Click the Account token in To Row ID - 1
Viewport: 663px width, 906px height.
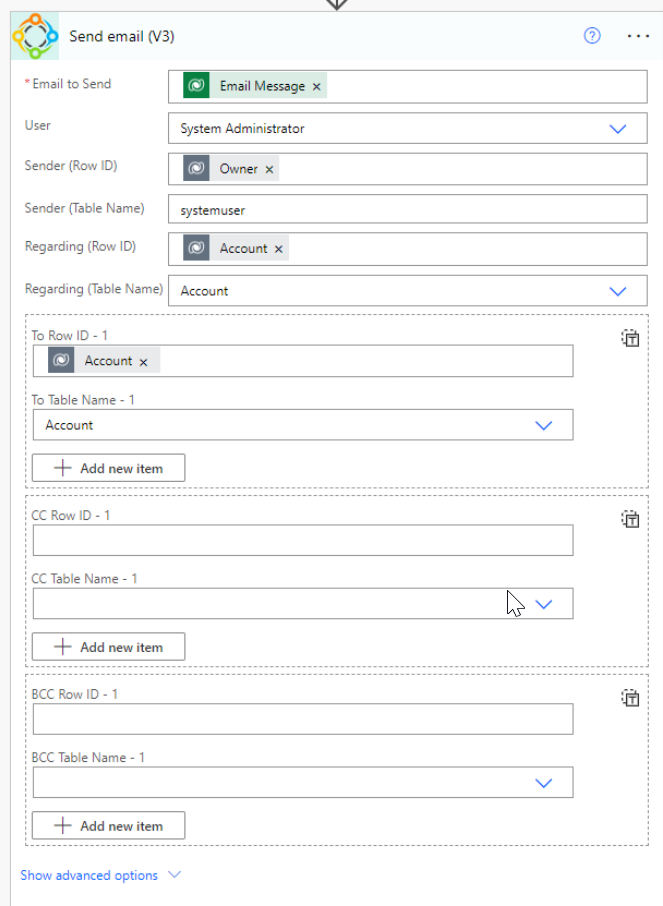tap(103, 361)
